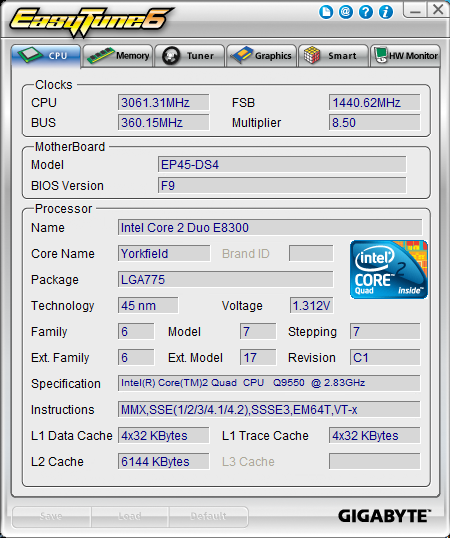Click the FSB value 1440.62MHz
Screen dimensions: 450x538
(x=374, y=102)
